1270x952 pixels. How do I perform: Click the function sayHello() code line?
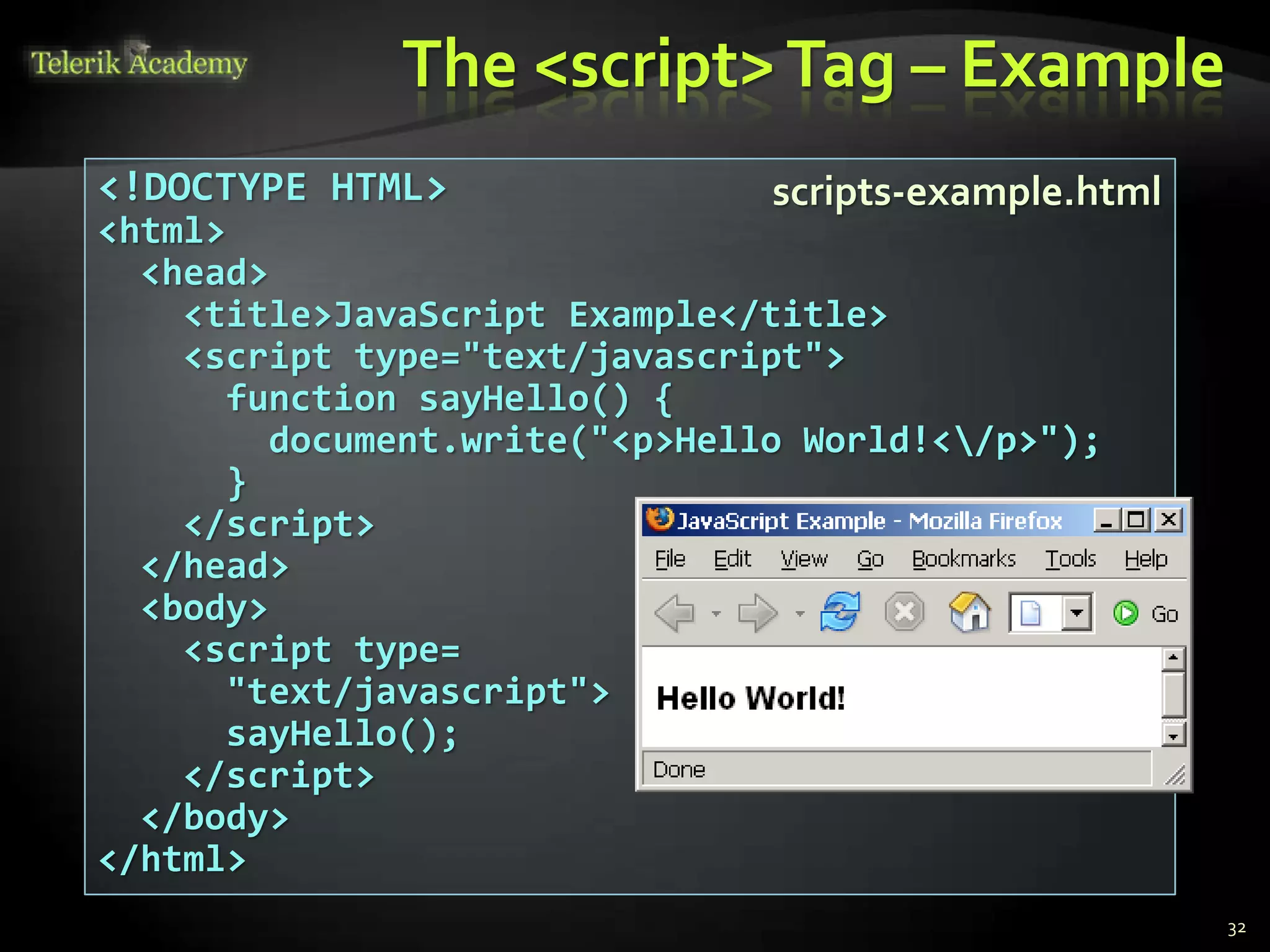[450, 398]
